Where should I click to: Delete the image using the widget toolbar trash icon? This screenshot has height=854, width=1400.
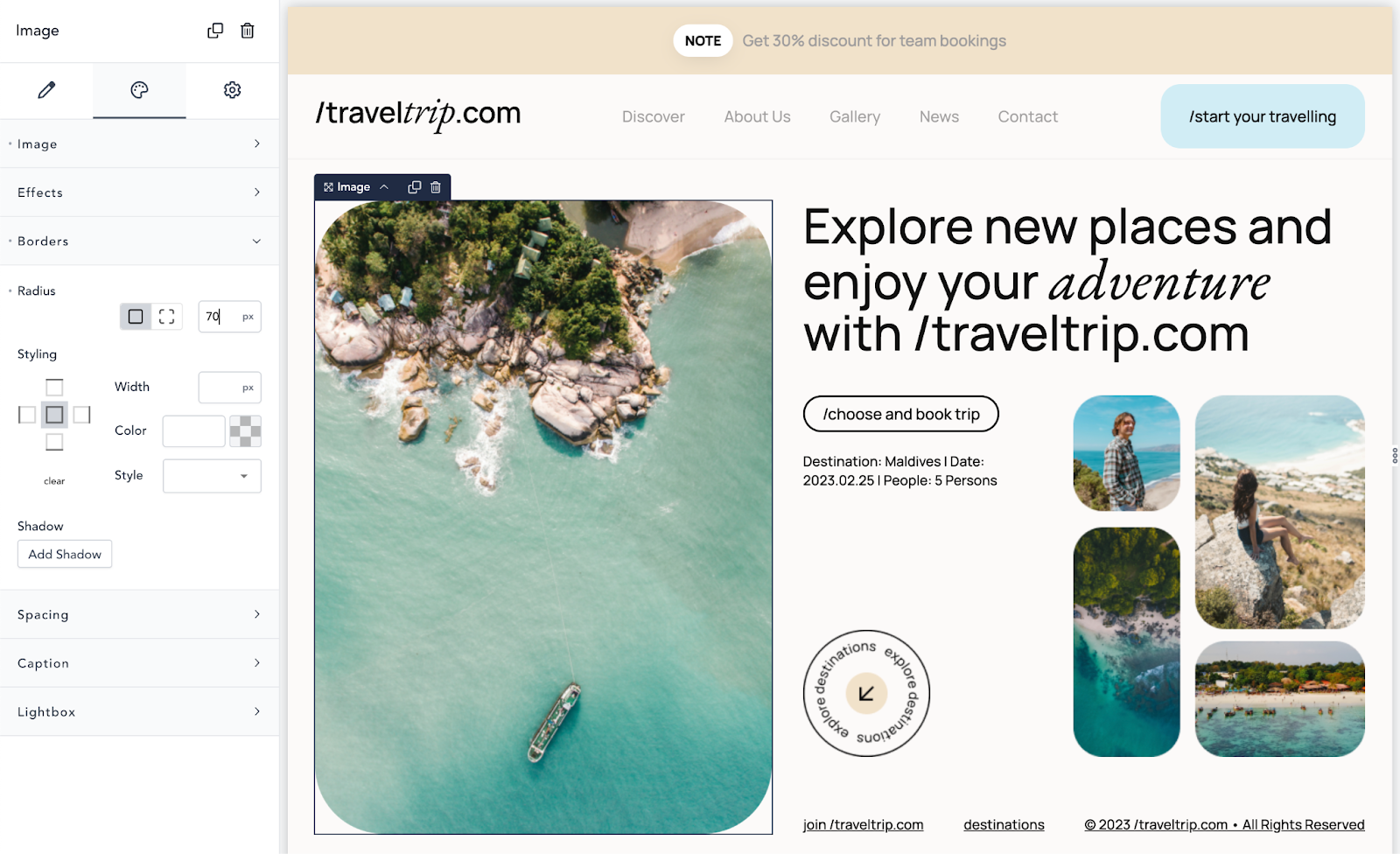click(436, 187)
